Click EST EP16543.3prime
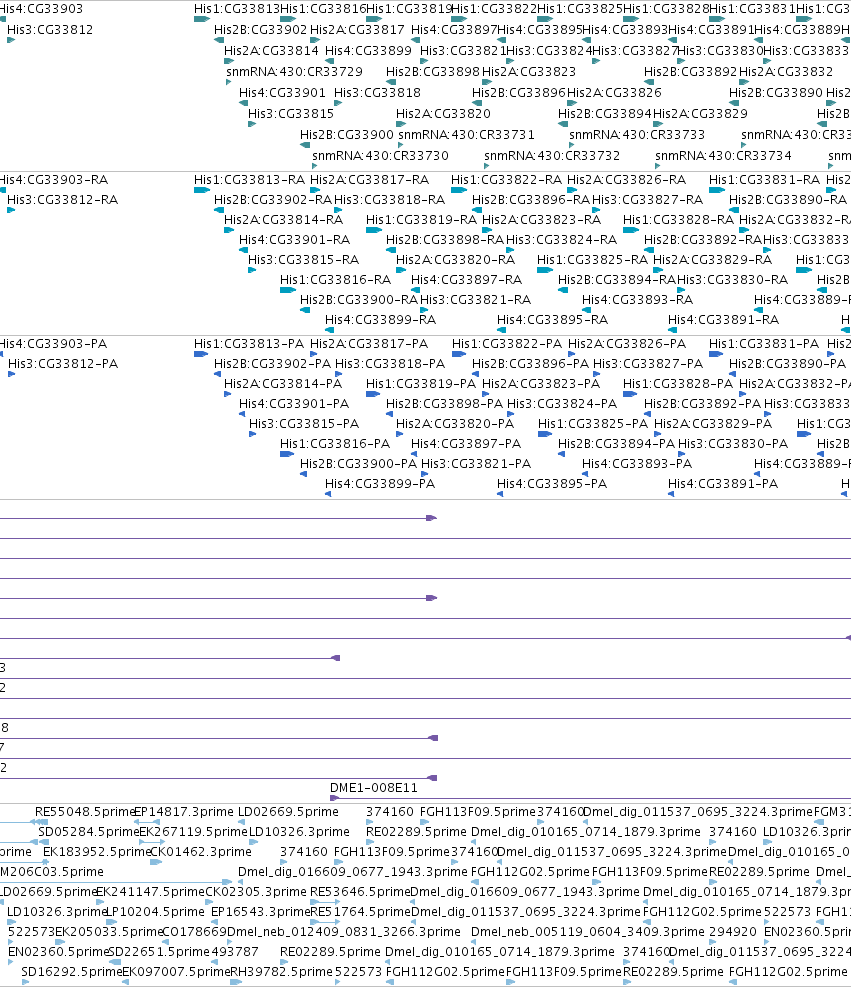Screen dimensions: 851x987 coord(261,911)
